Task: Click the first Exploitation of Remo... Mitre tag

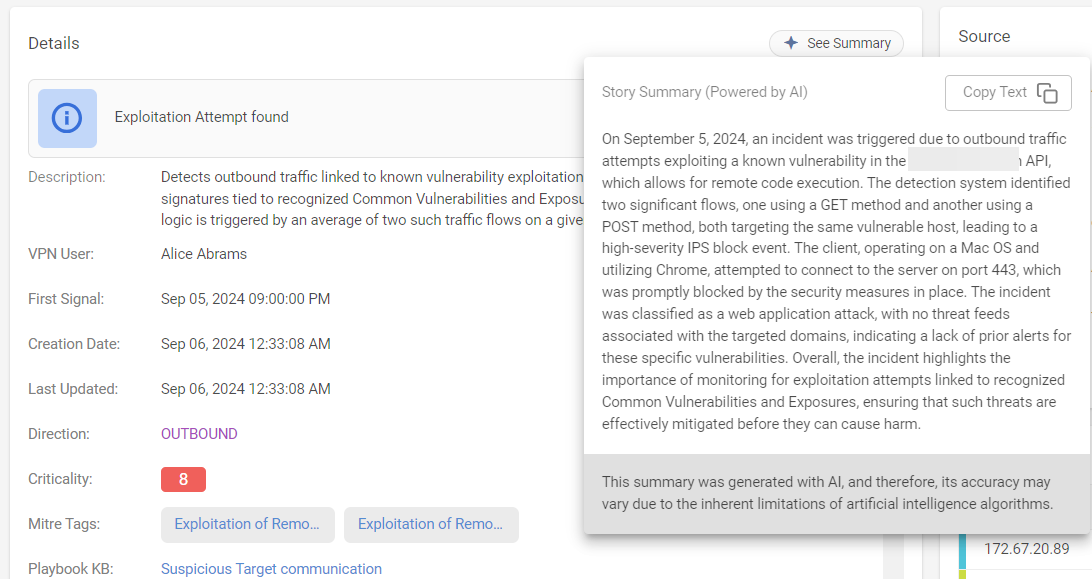Action: [247, 524]
